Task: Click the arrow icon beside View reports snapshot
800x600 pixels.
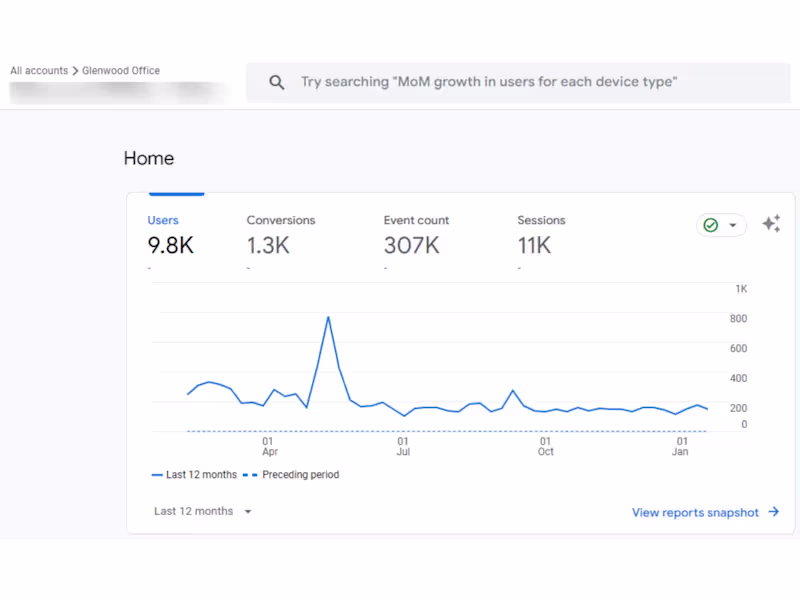Action: tap(774, 512)
